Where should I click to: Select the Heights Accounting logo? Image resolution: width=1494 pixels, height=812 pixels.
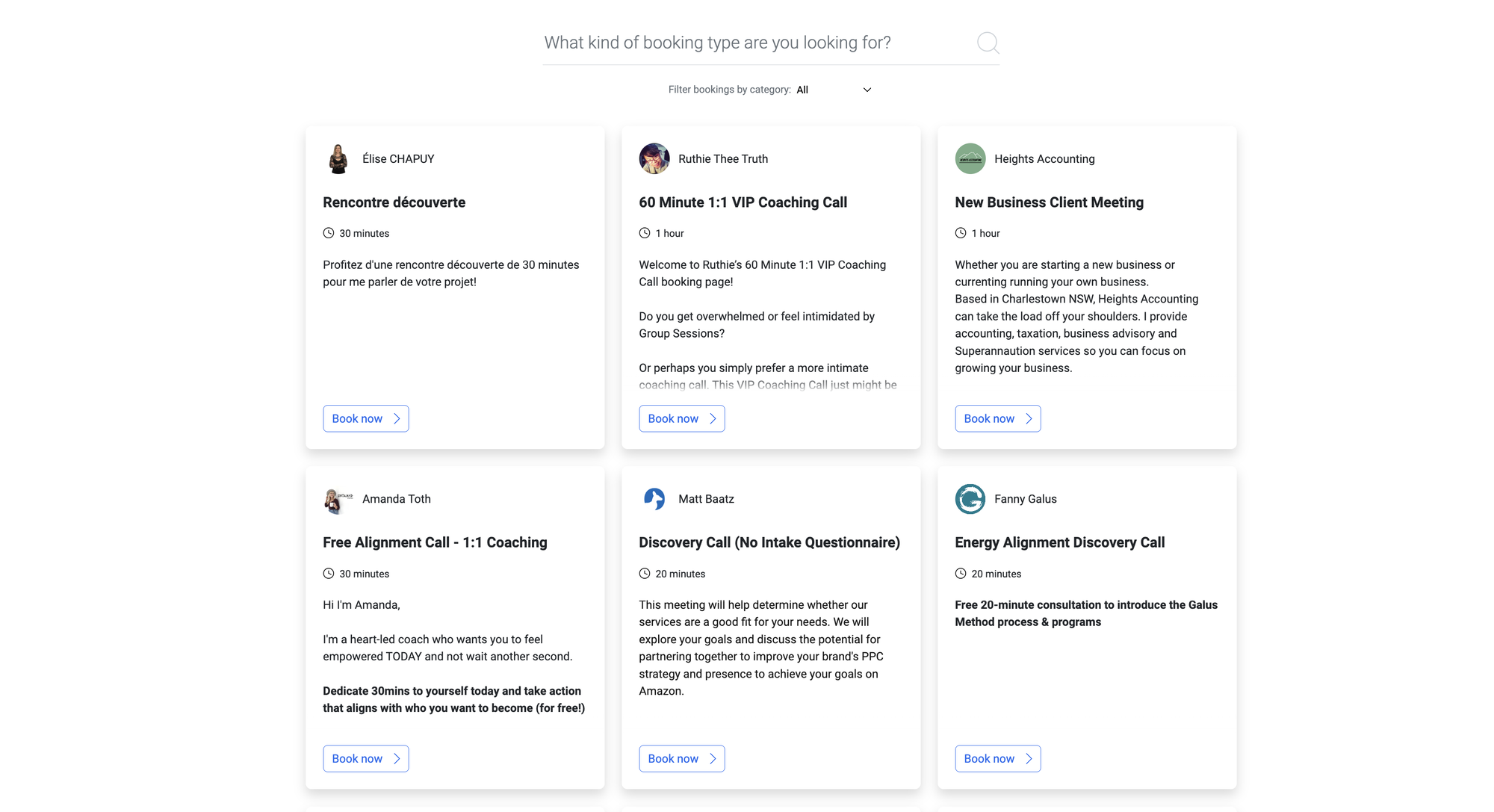click(970, 158)
